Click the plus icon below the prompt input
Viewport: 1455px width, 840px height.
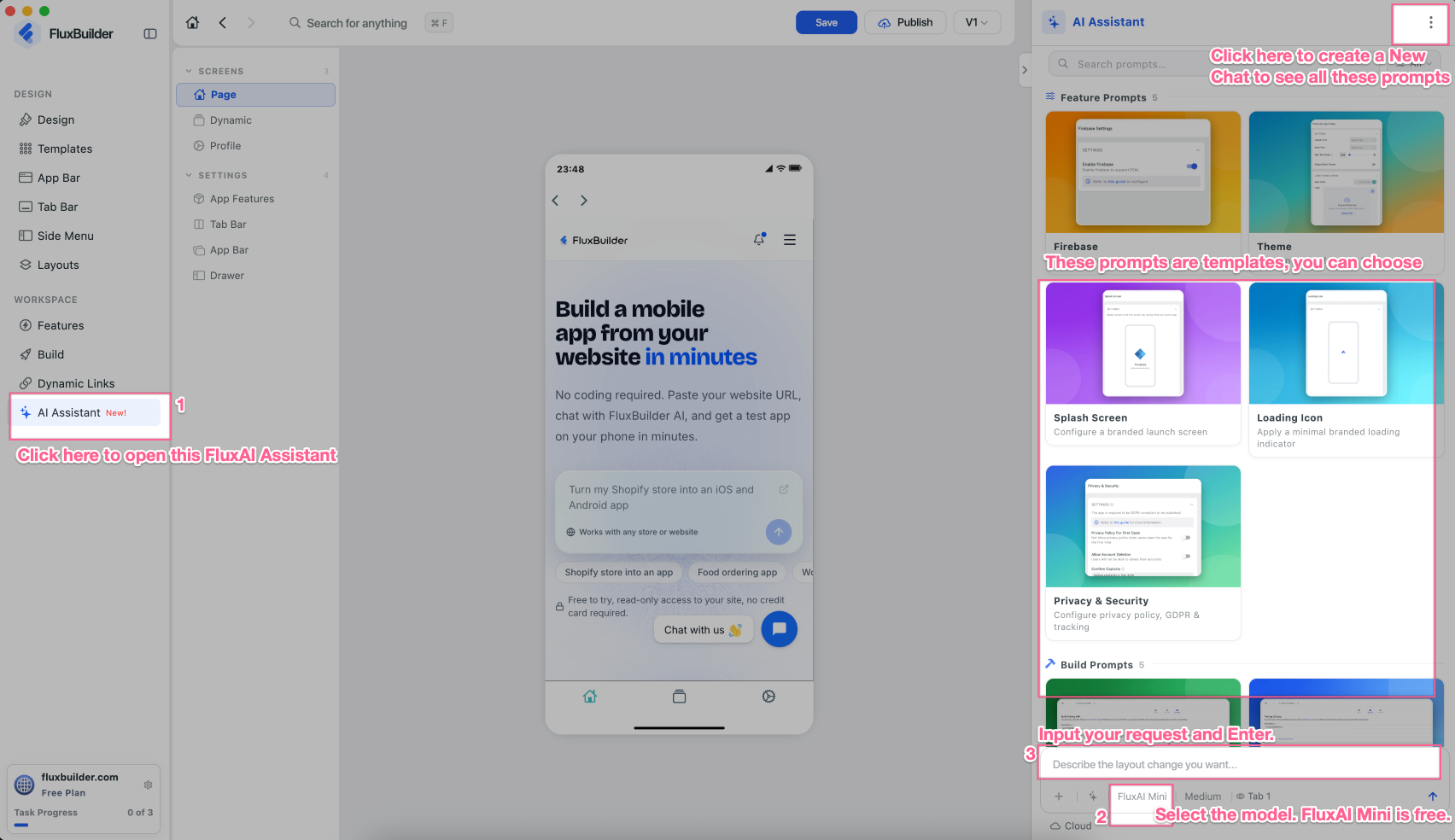click(1059, 796)
